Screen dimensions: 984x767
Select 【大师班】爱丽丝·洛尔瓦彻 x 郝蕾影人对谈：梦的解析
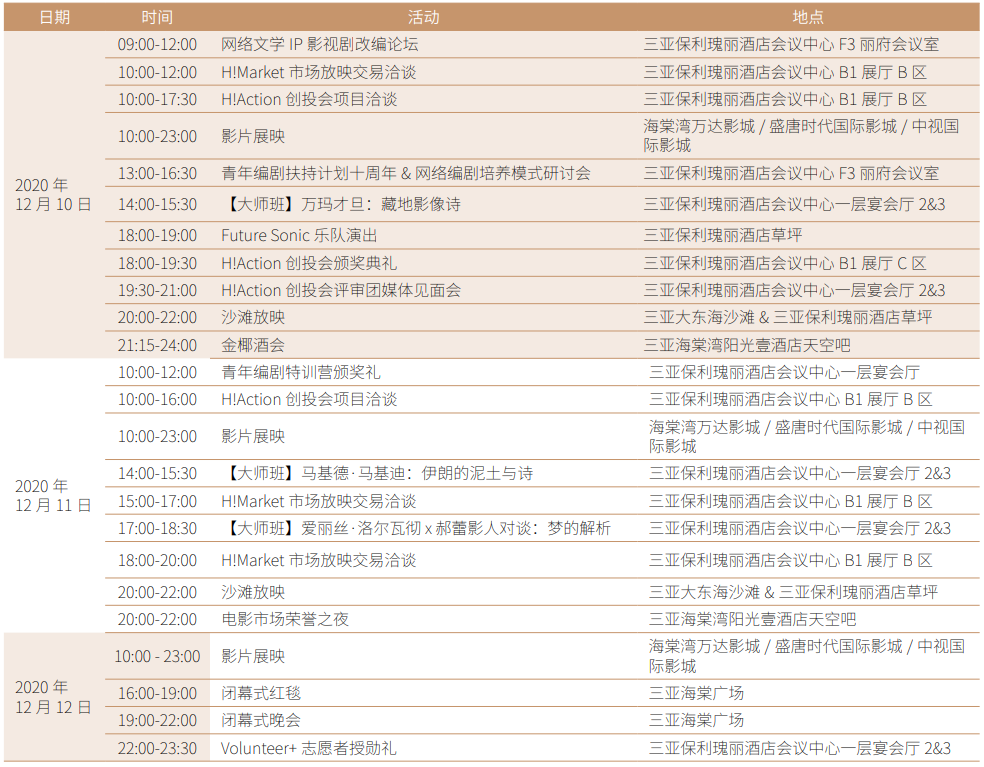(x=417, y=528)
